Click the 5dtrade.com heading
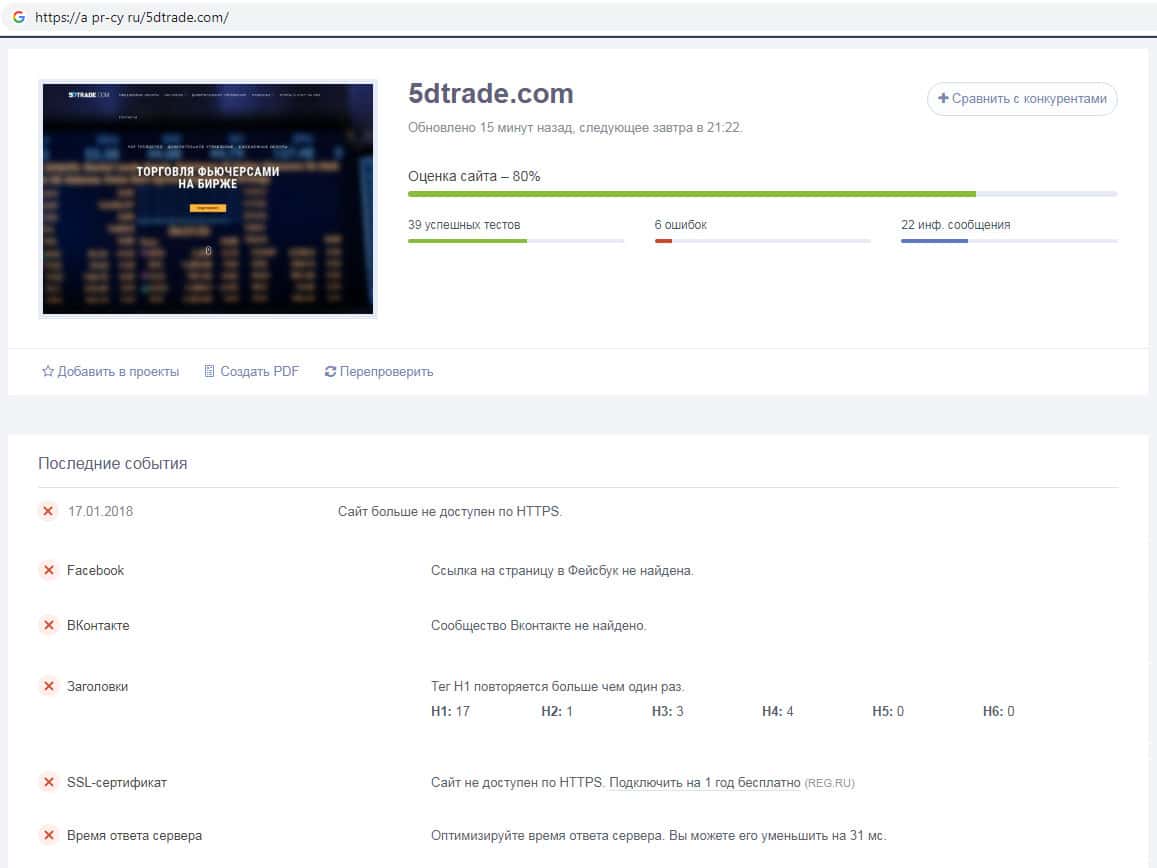Screen dimensions: 1157x868 [490, 94]
